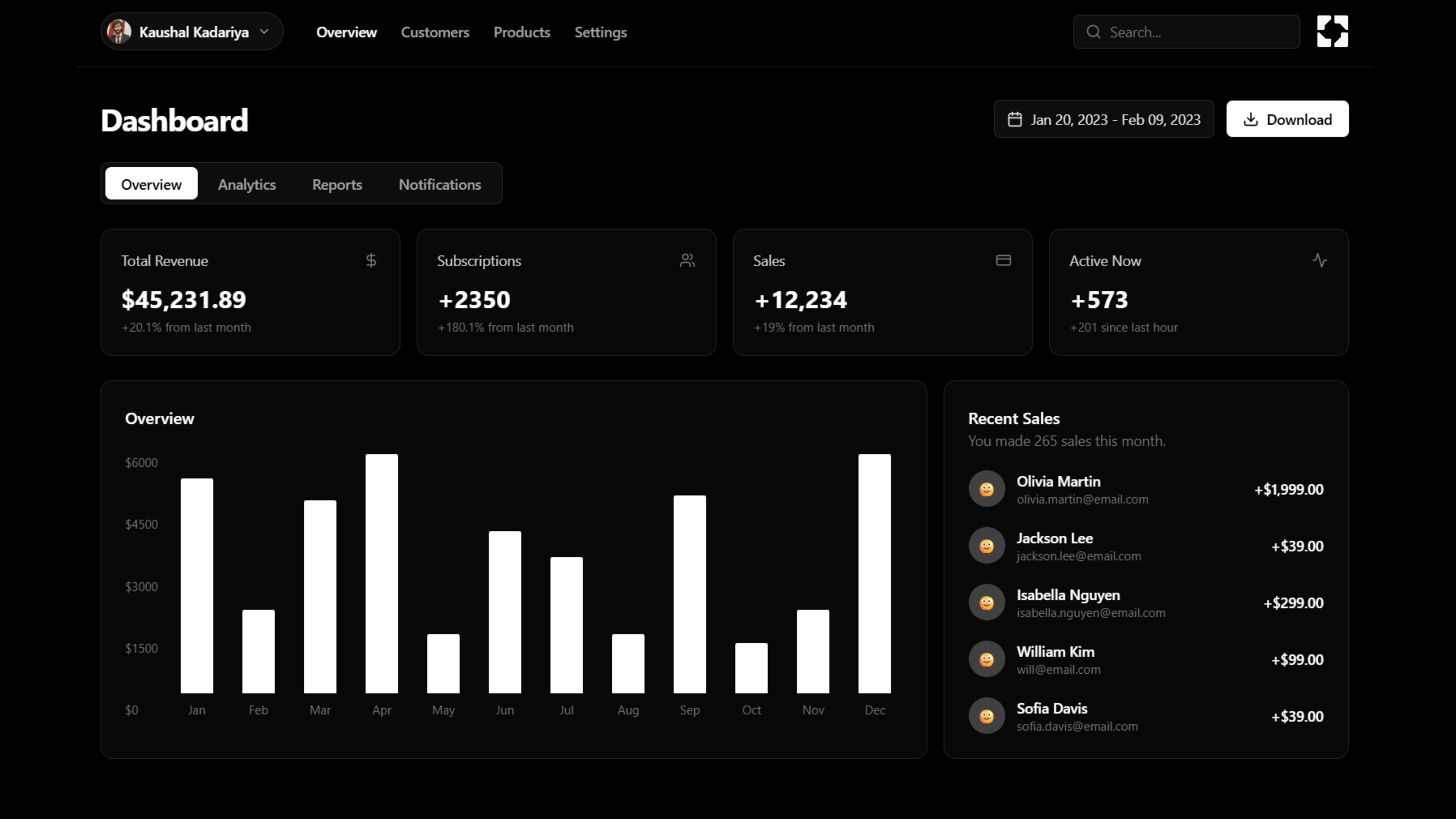1456x819 pixels.
Task: Click the Dashboard page heading
Action: tap(174, 121)
